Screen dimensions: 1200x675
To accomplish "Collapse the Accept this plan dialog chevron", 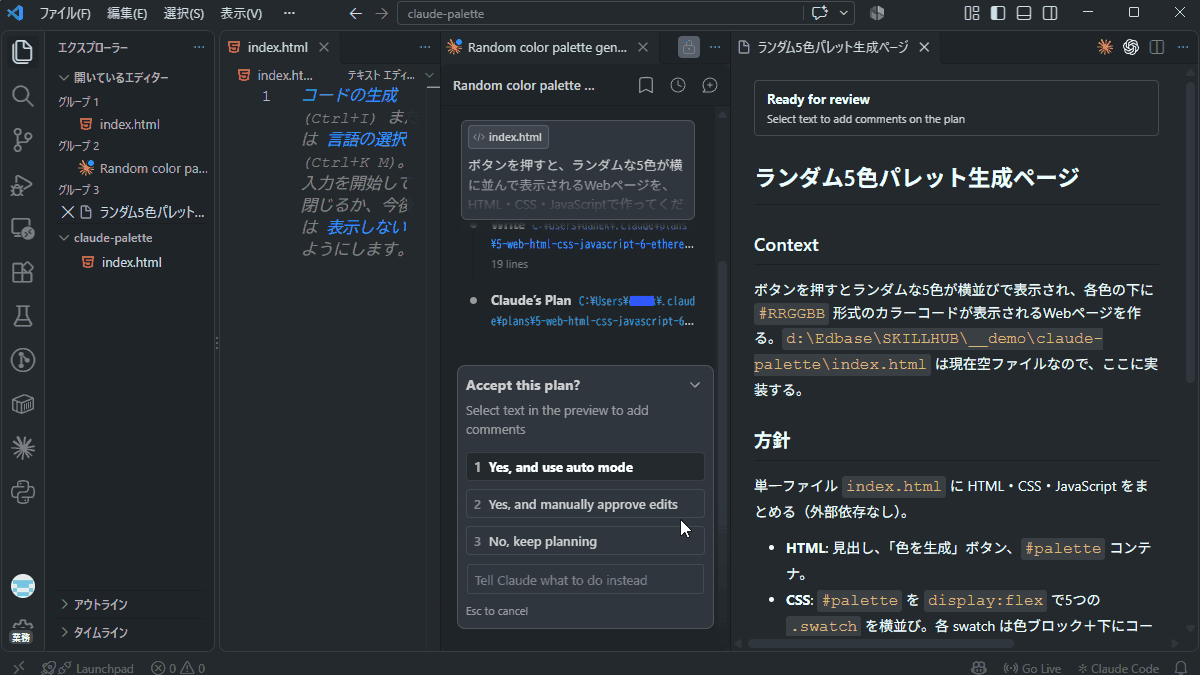I will [695, 385].
